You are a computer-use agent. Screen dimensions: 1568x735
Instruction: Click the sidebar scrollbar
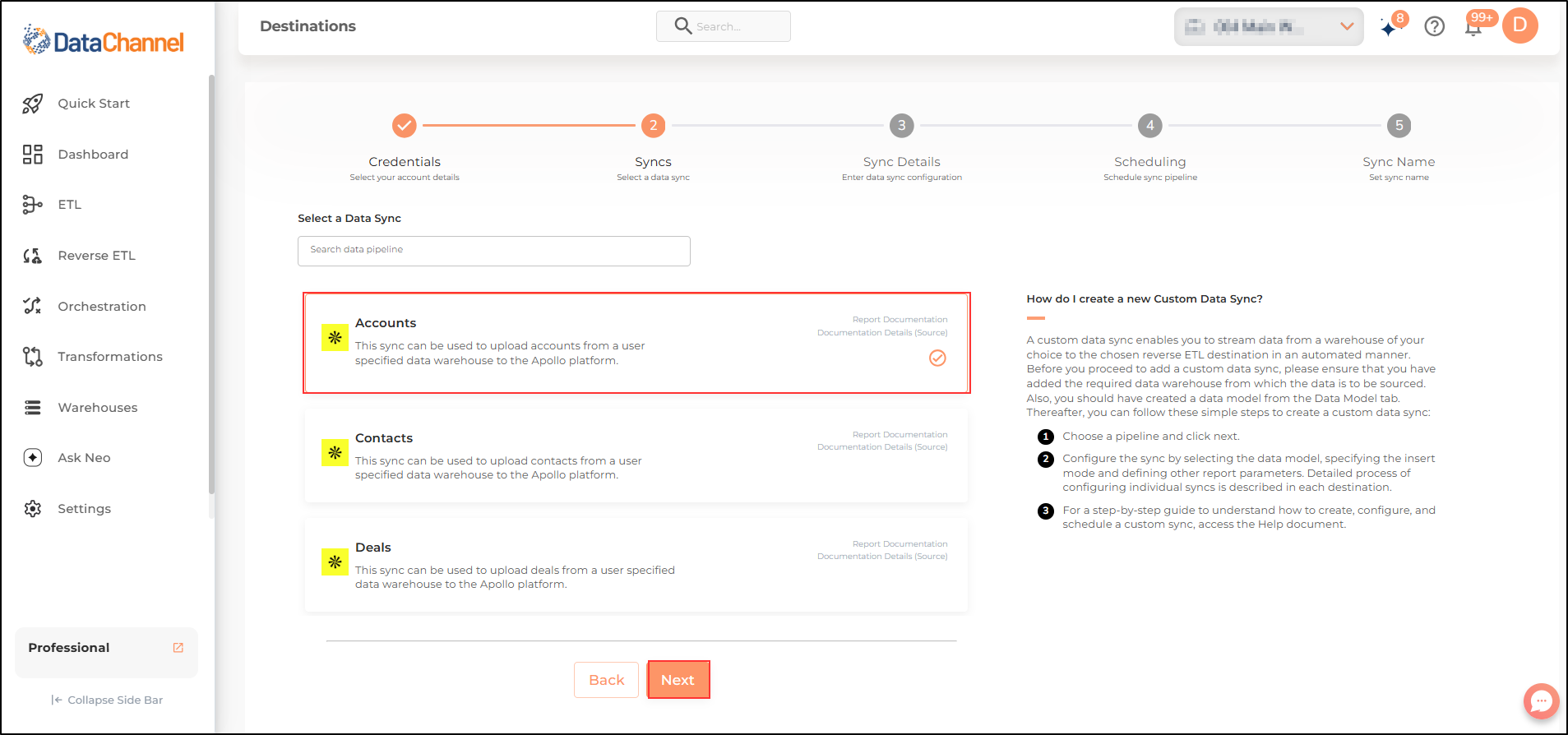[x=211, y=284]
